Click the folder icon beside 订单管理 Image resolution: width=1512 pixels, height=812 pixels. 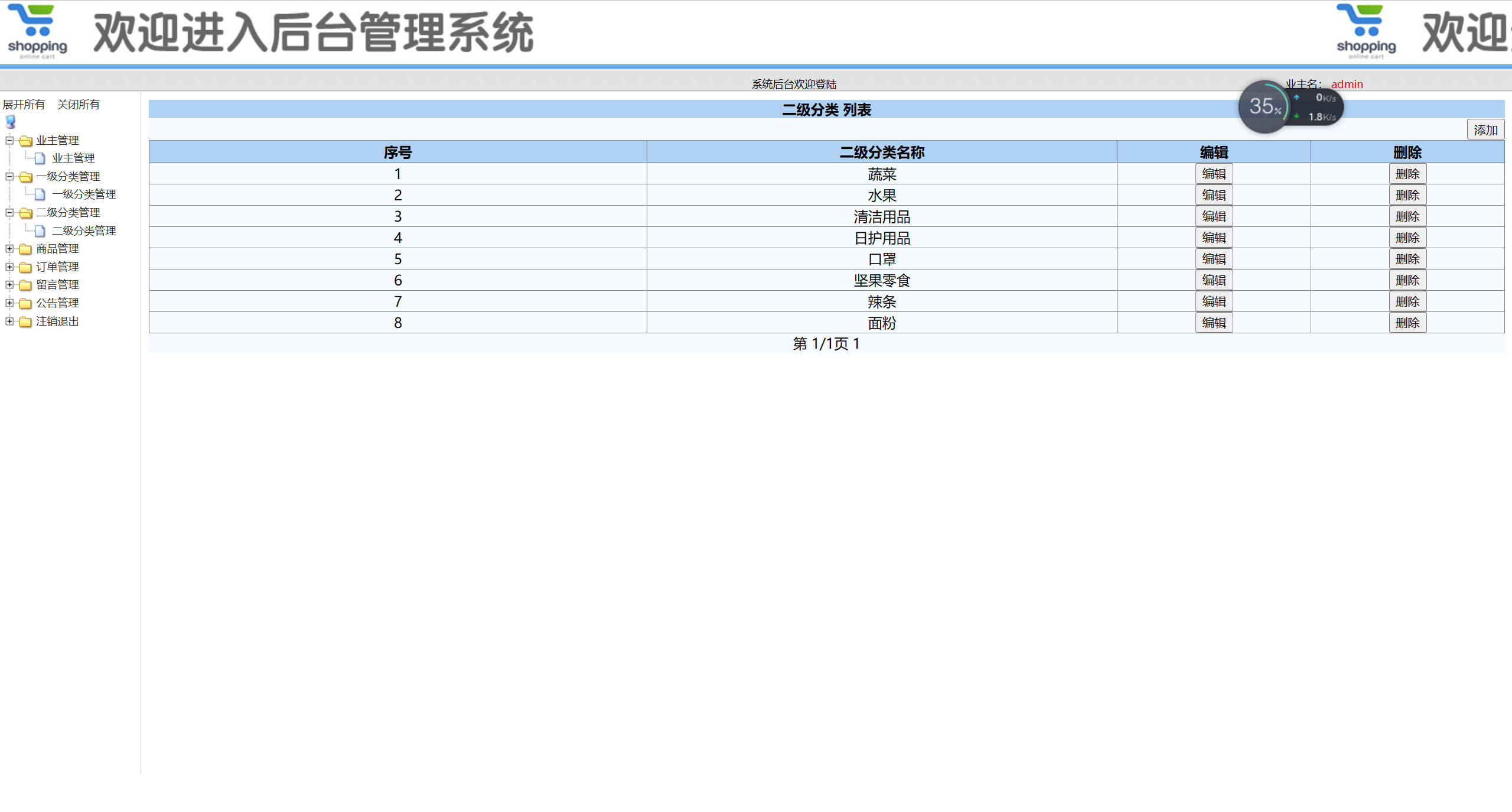coord(24,267)
